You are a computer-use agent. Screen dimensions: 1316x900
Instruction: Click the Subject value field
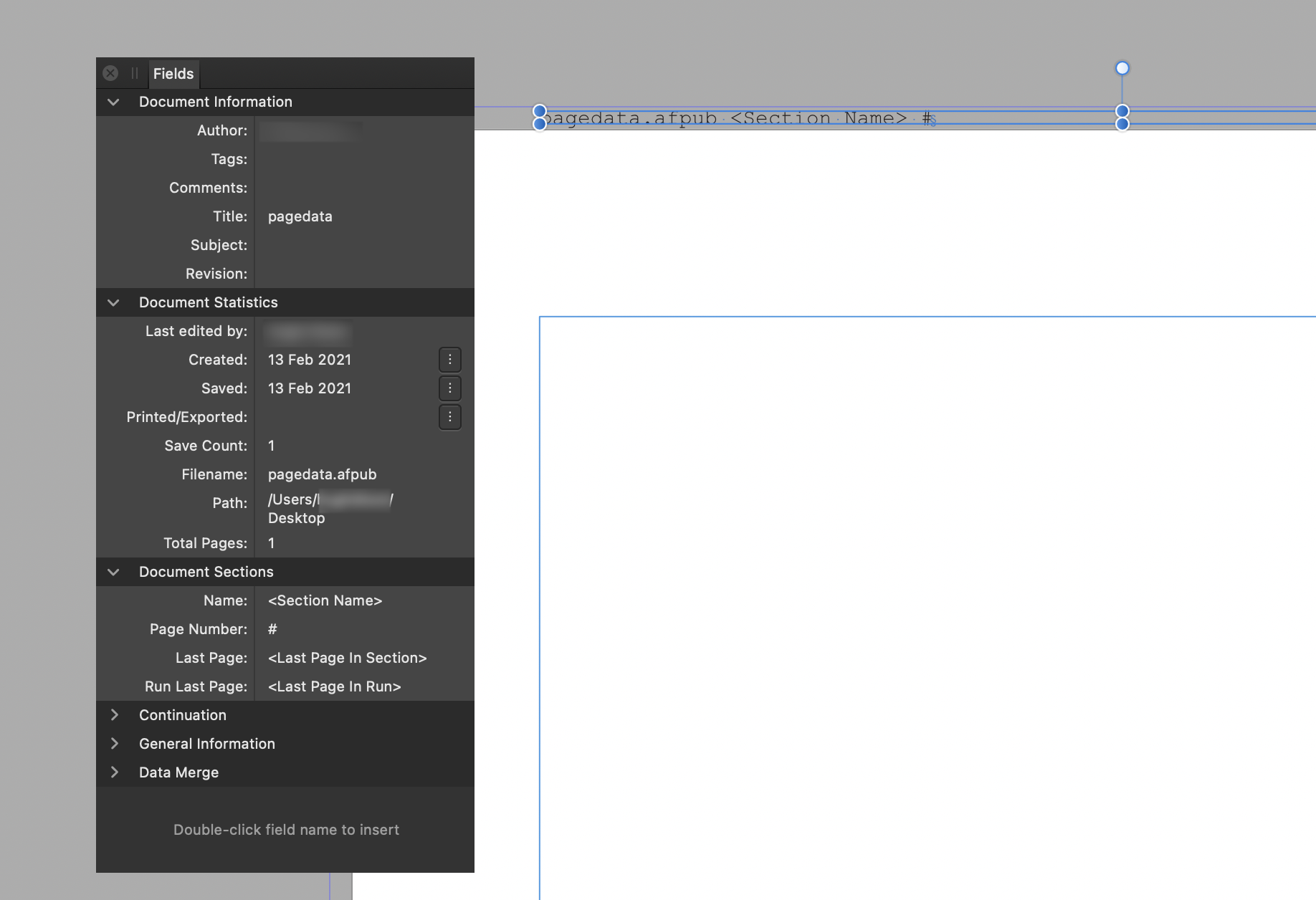[364, 245]
